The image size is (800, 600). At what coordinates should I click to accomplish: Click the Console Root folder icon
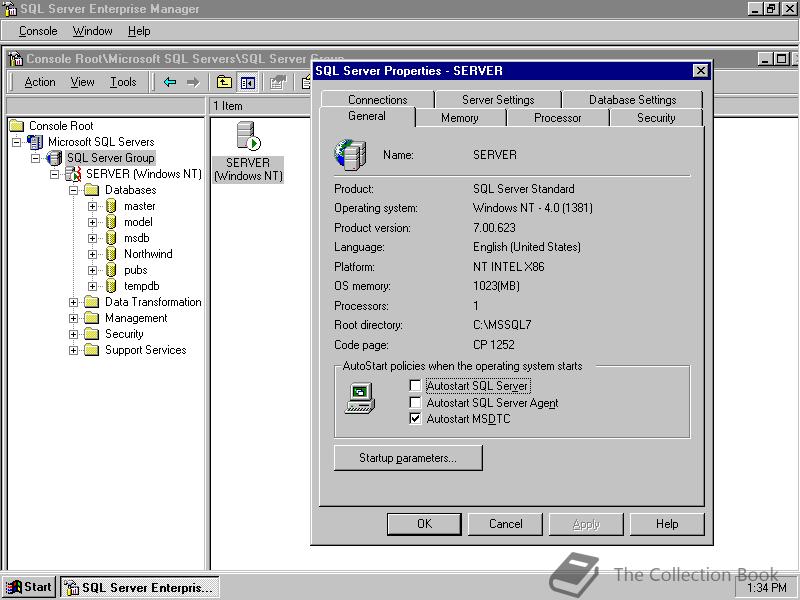(x=17, y=126)
